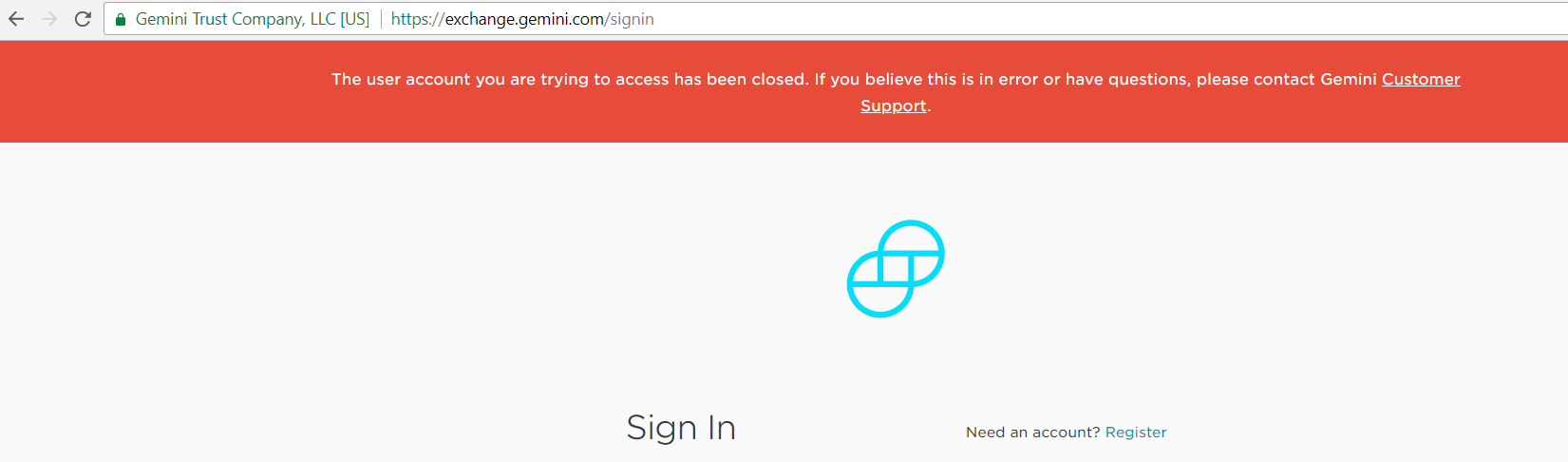Open the Register link

click(x=1136, y=432)
